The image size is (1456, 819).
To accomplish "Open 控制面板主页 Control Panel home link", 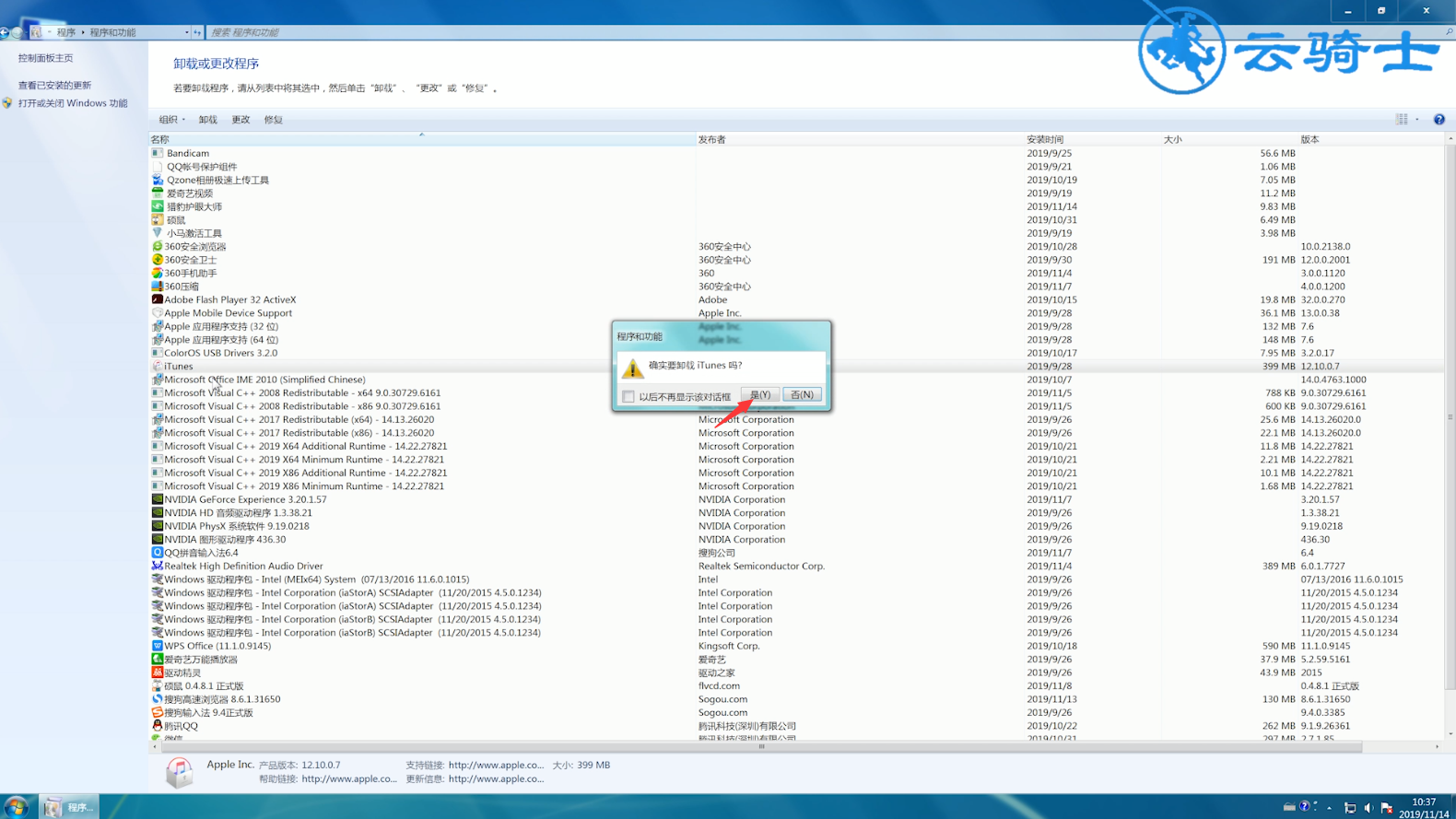I will [46, 58].
